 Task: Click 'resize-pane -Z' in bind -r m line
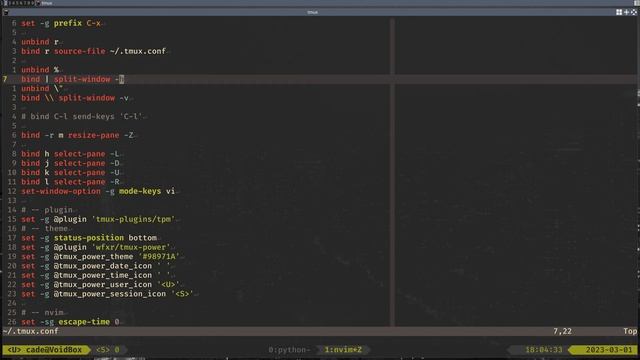point(101,135)
